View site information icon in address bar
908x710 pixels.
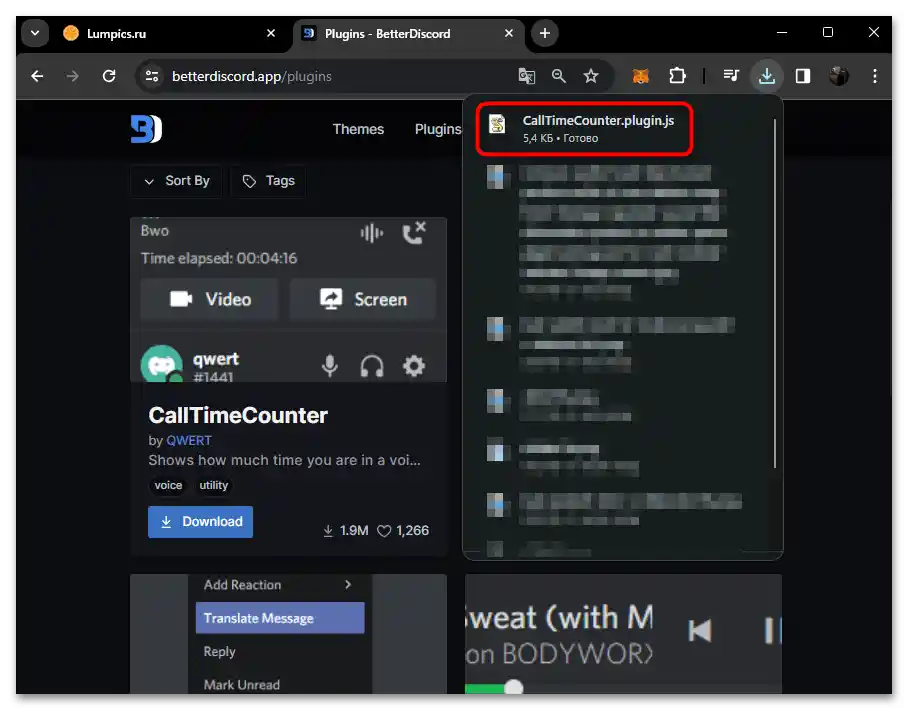coord(152,76)
